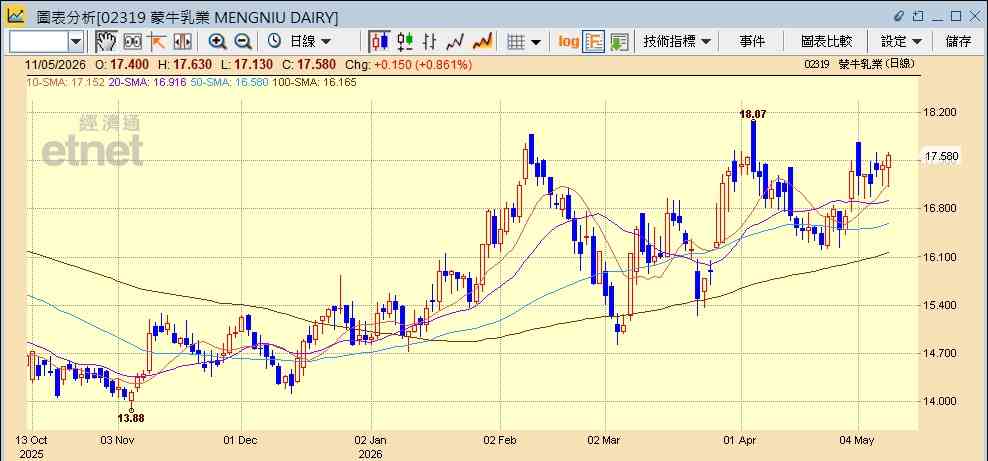The image size is (988, 461).
Task: Switch to area chart style
Action: [482, 42]
